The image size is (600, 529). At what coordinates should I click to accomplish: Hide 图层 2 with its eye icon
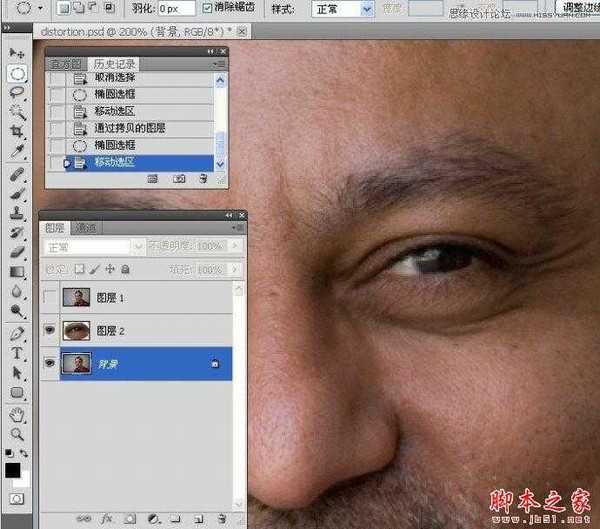[49, 331]
